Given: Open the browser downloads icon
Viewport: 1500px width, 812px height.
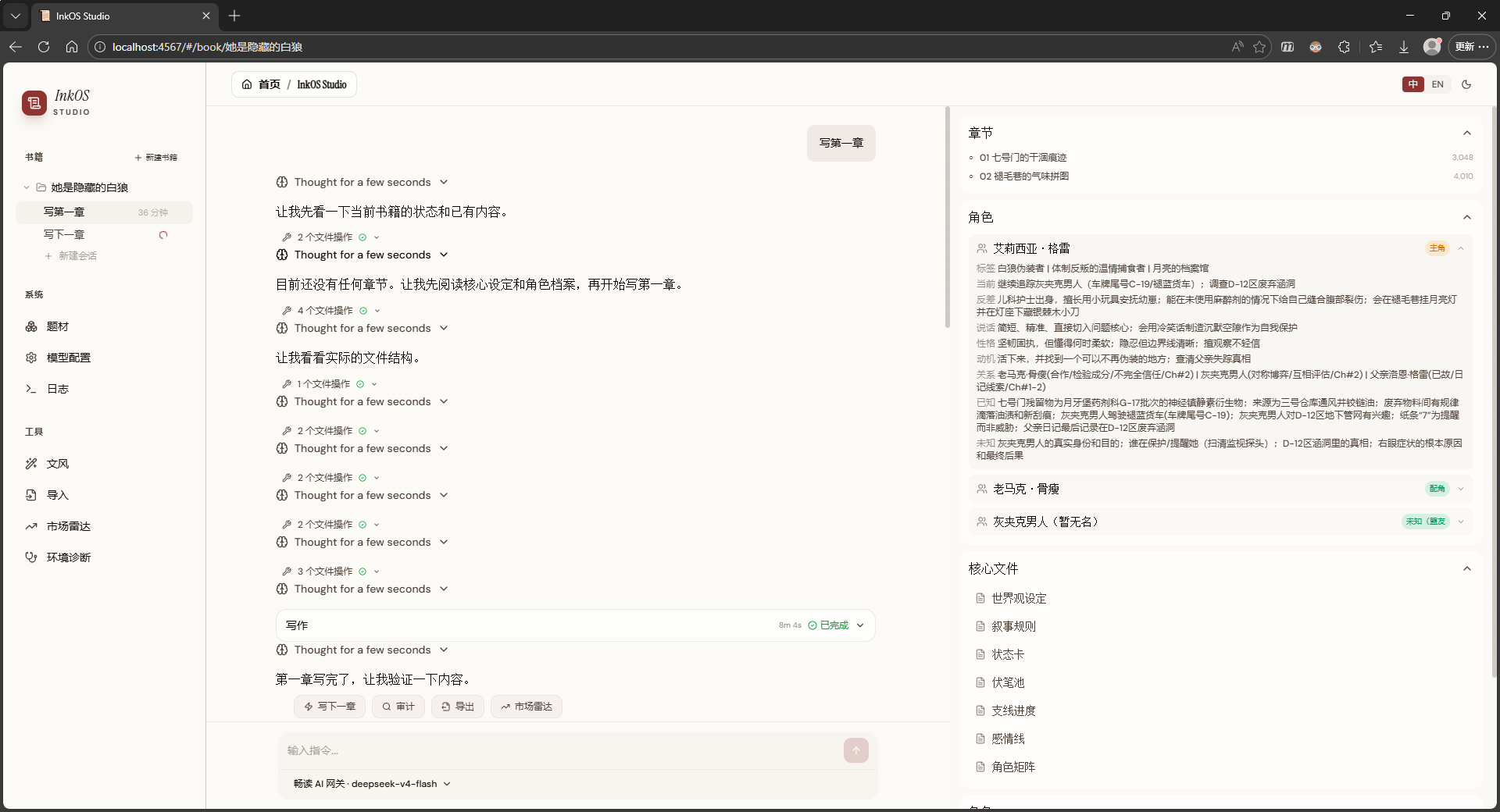Looking at the screenshot, I should 1404,47.
